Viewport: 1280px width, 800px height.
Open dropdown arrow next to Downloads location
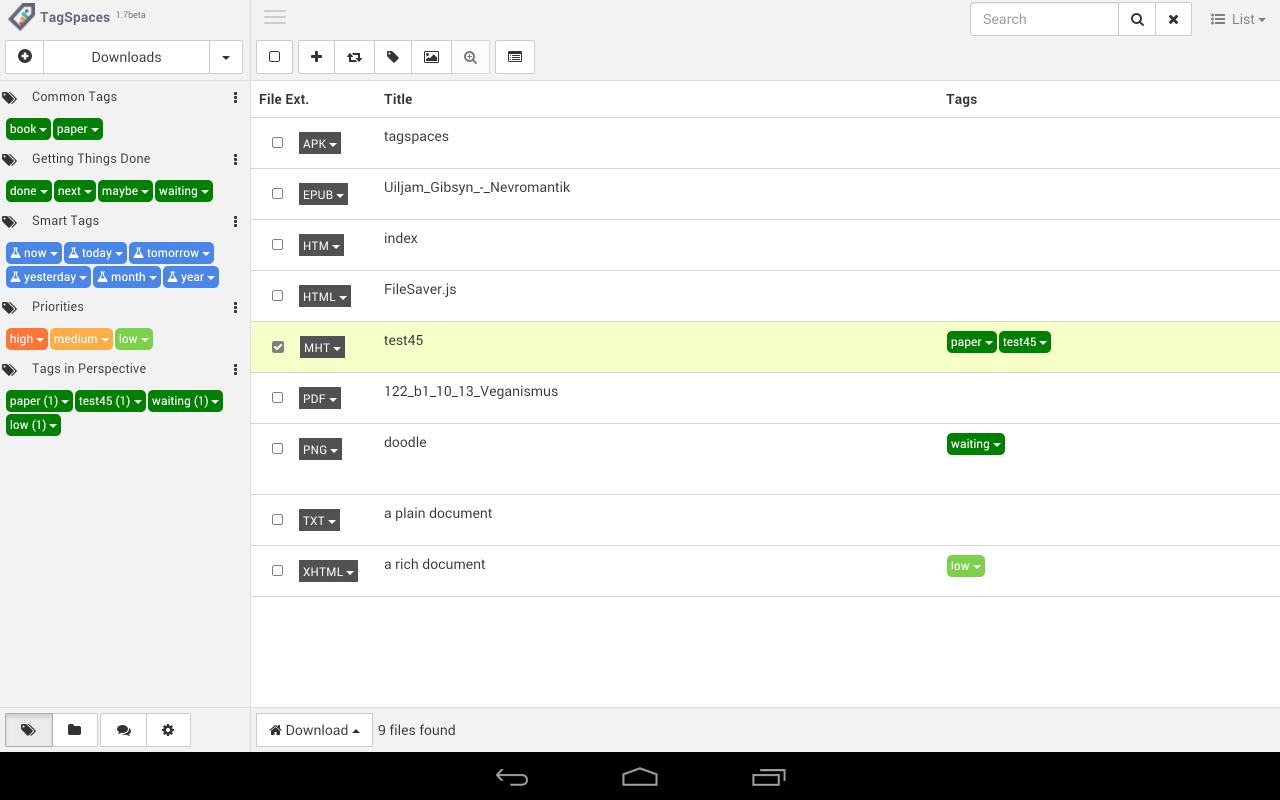click(x=226, y=57)
